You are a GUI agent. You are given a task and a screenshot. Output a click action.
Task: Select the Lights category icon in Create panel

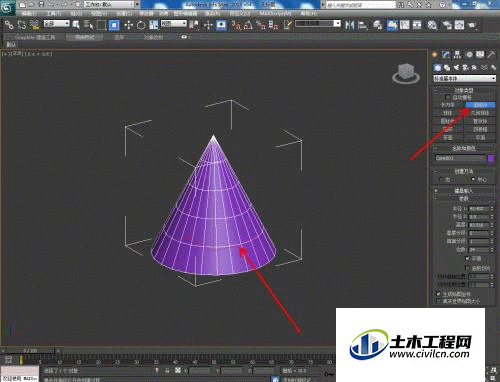(456, 68)
